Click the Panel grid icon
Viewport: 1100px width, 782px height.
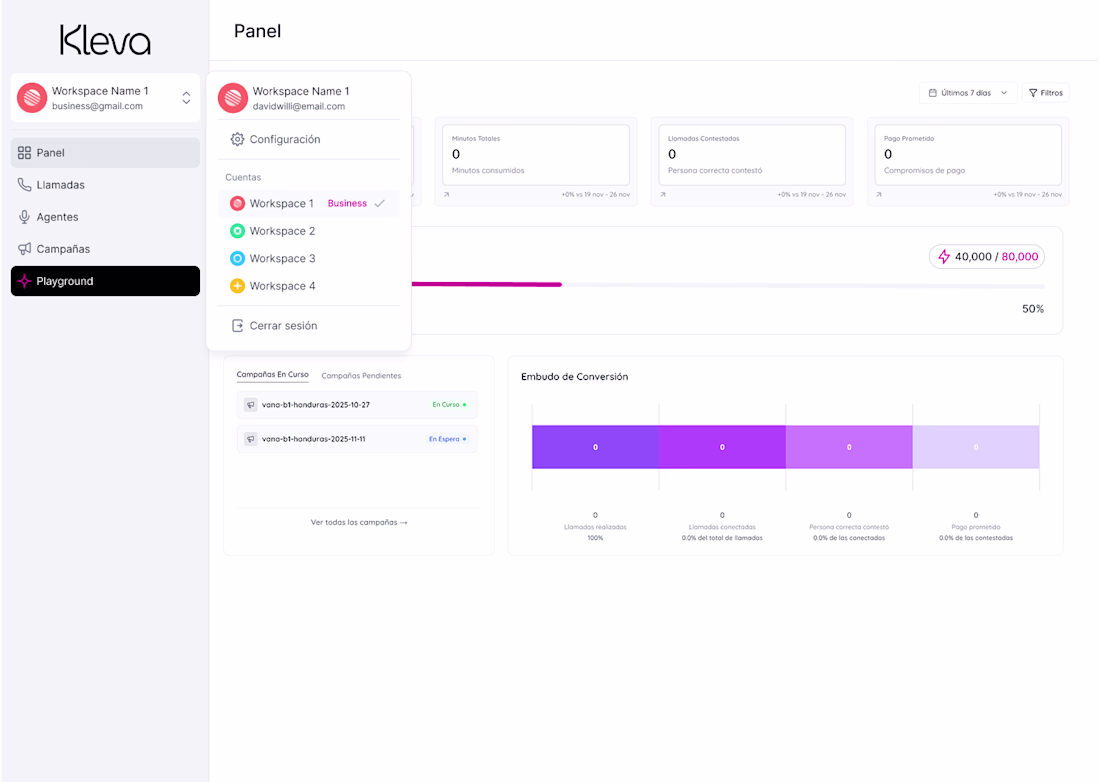(25, 152)
